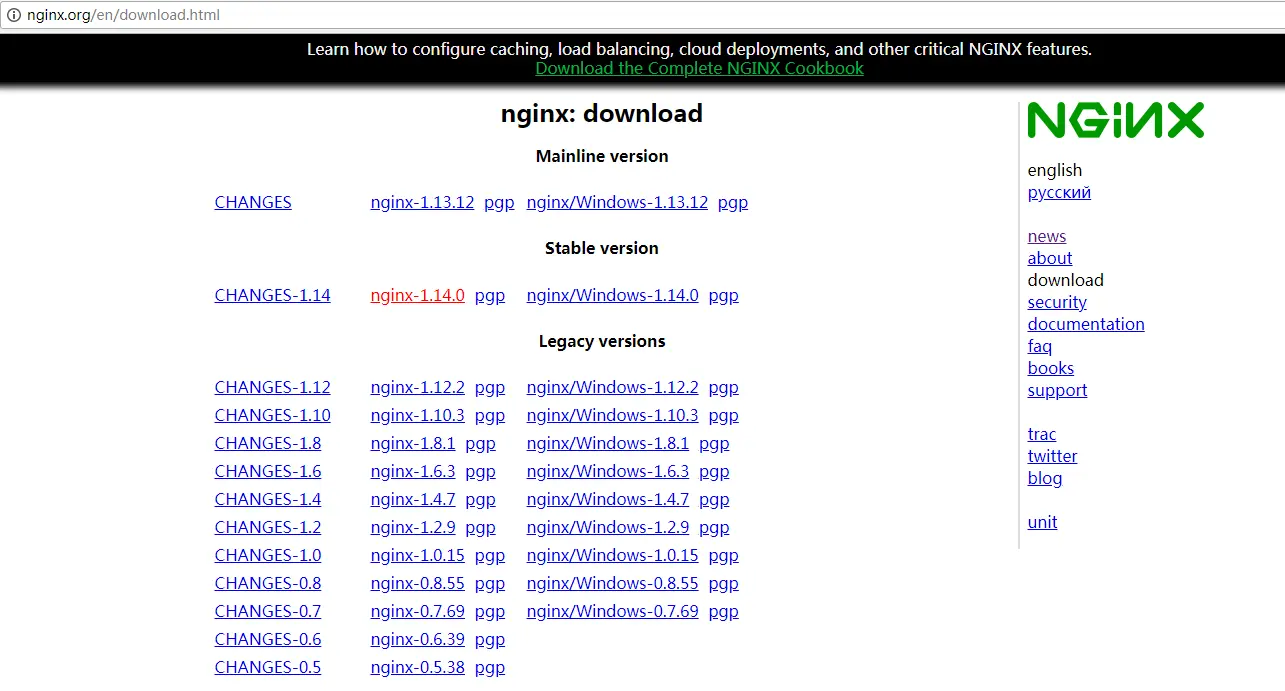
Task: Open CHANGES-1.8 link
Action: pyautogui.click(x=267, y=443)
